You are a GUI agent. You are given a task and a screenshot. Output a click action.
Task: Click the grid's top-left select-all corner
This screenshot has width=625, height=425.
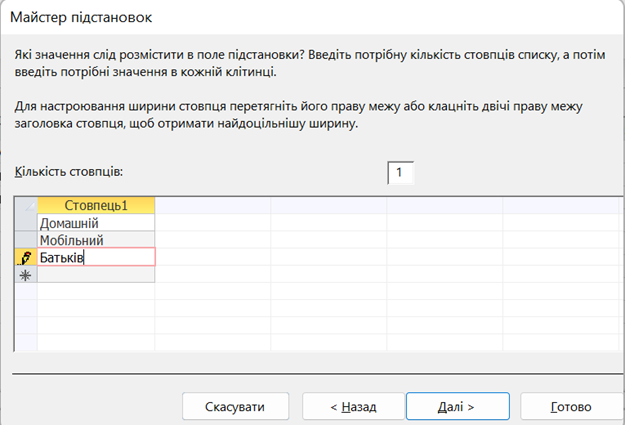(26, 205)
